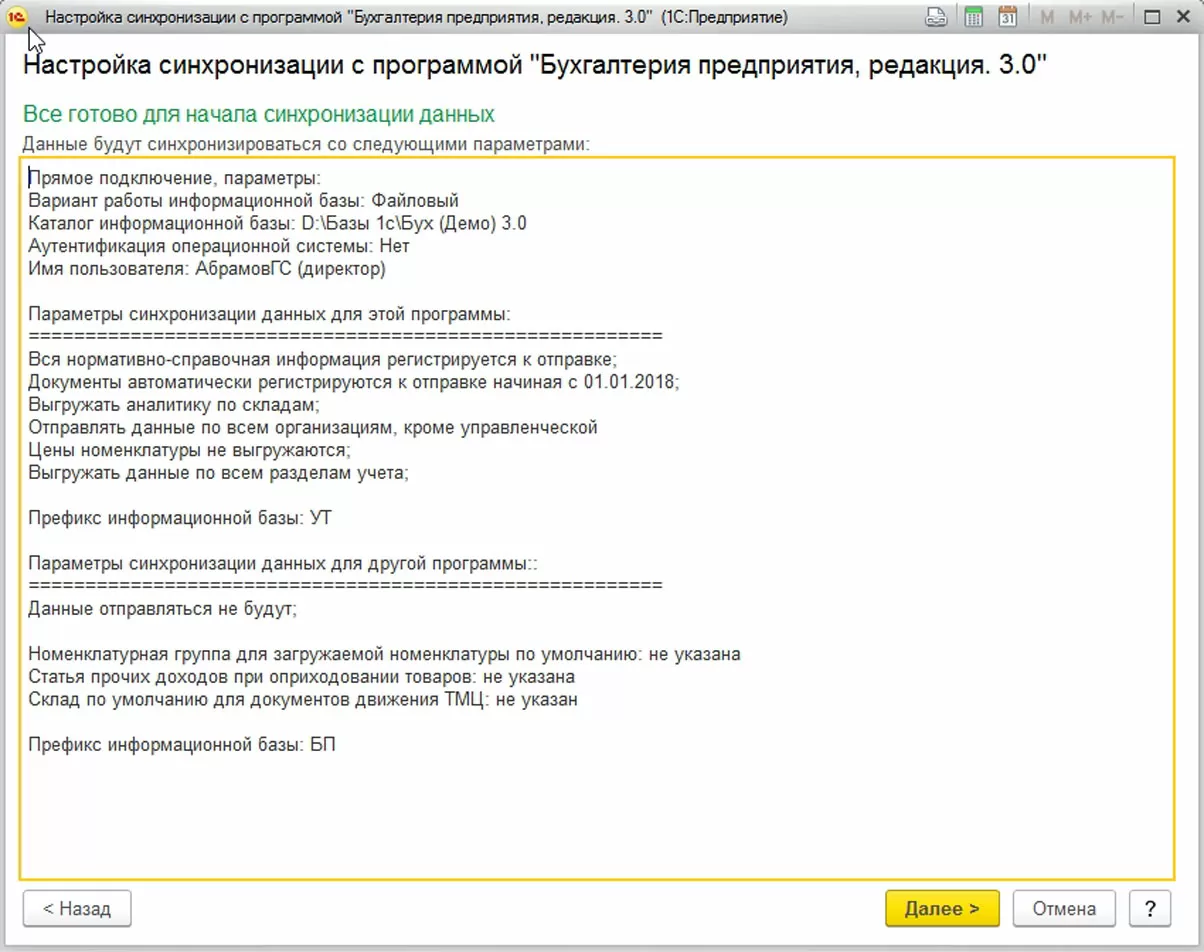The width and height of the screenshot is (1204, 952).
Task: Click the line mentioning date 01.01.2018
Action: 354,382
